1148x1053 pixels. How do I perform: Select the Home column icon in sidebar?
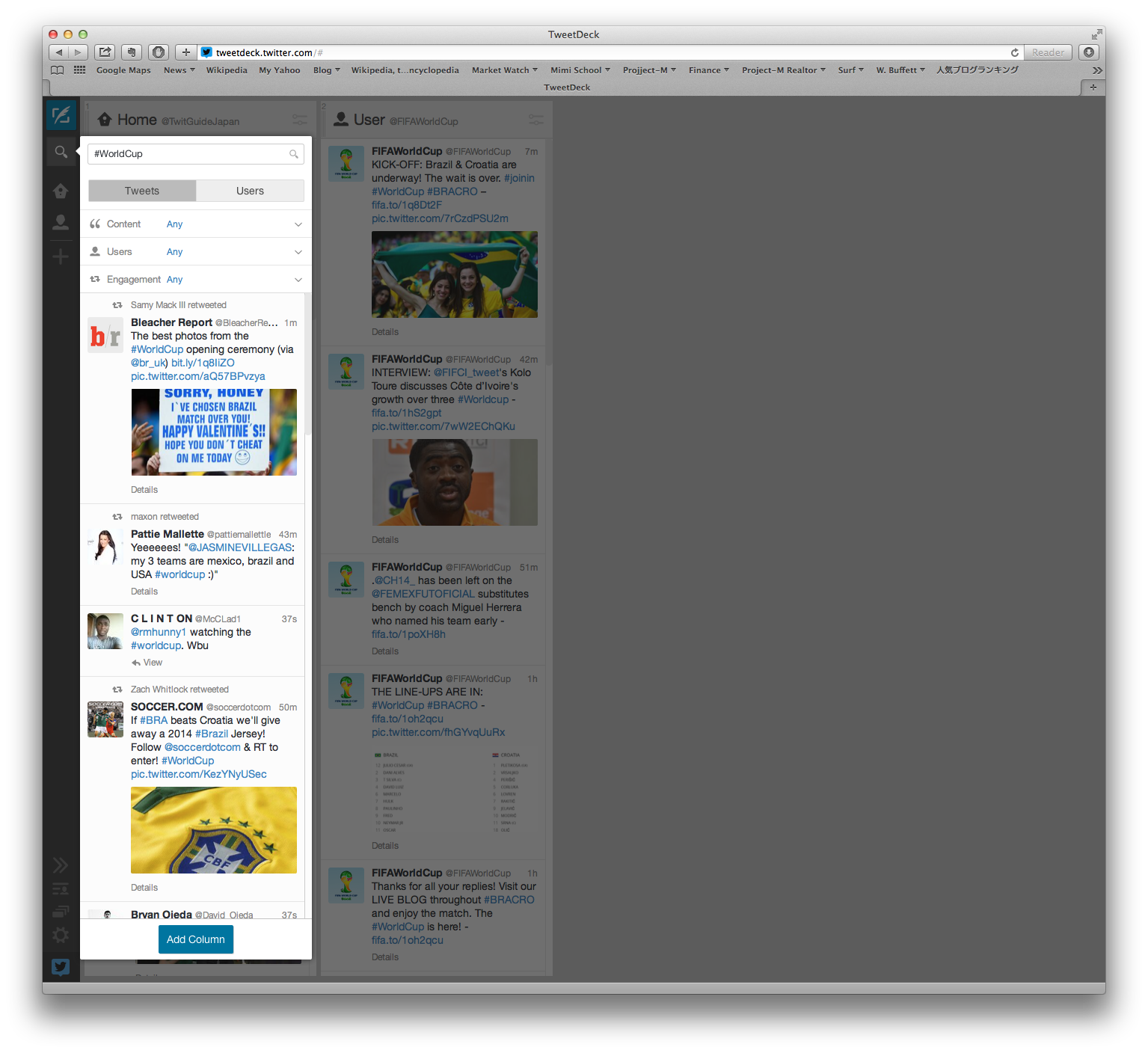point(61,191)
